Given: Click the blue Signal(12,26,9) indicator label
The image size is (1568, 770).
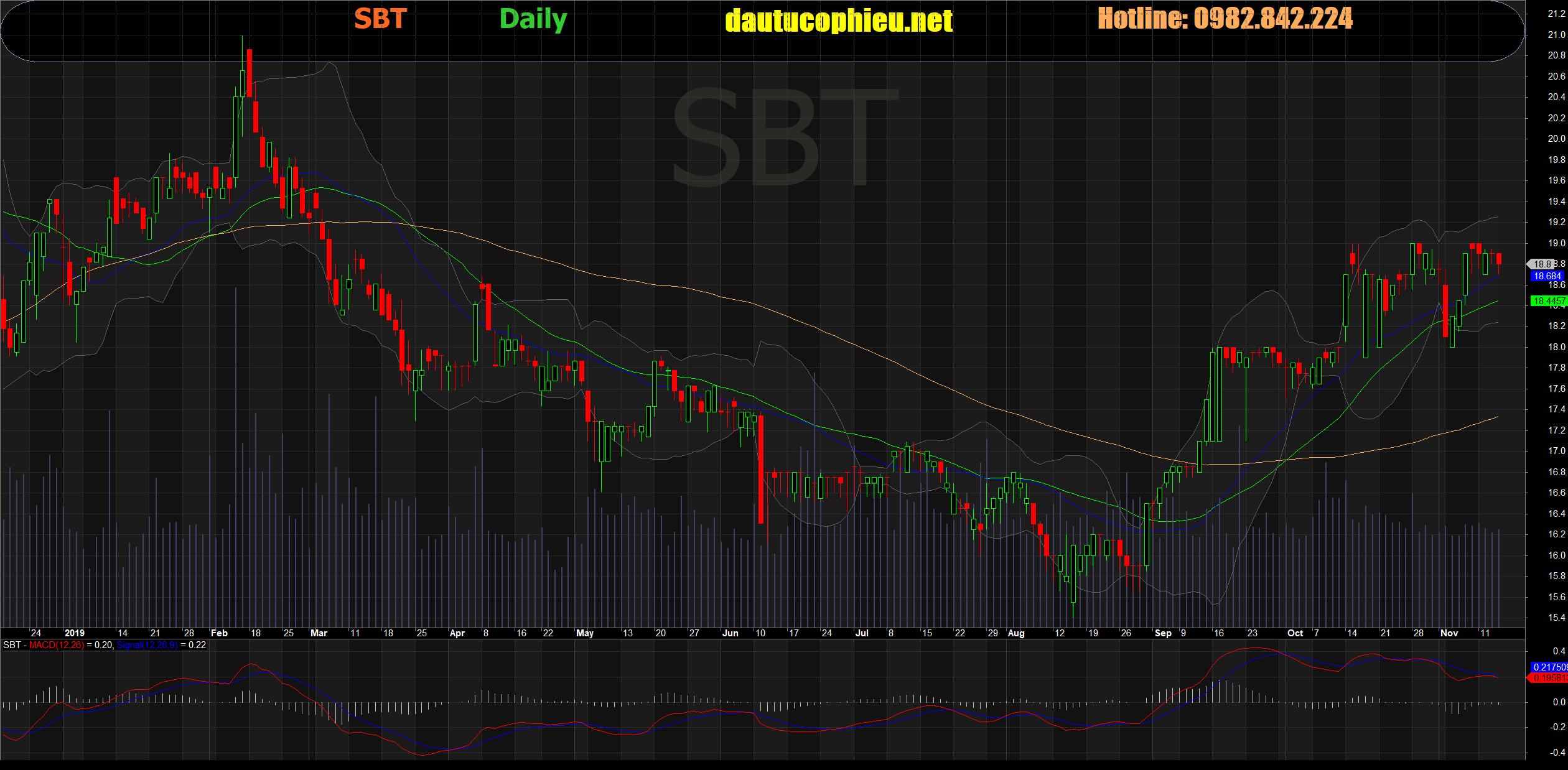Looking at the screenshot, I should [147, 645].
